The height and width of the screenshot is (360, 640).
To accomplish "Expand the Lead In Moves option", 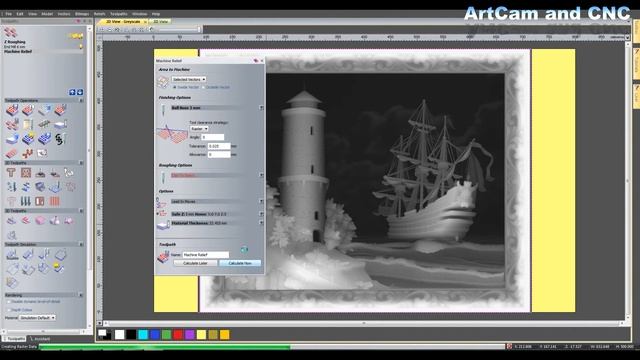I will (261, 202).
